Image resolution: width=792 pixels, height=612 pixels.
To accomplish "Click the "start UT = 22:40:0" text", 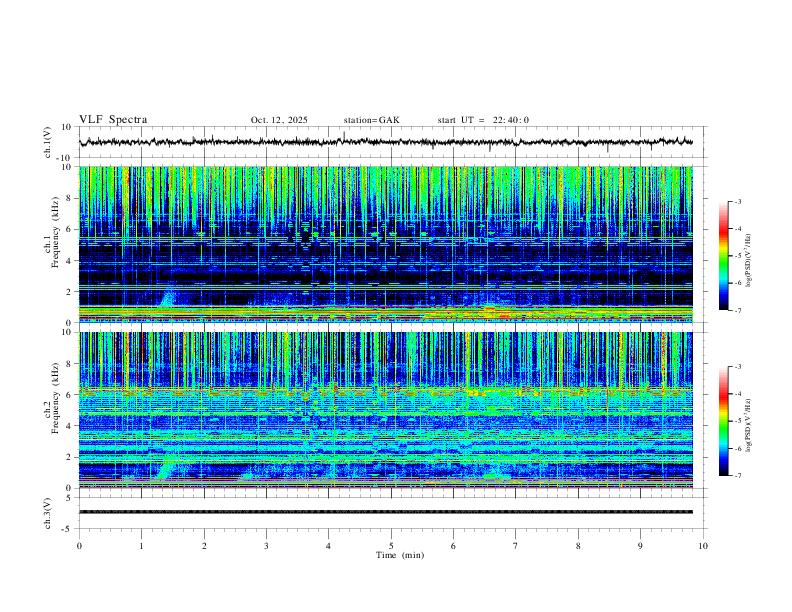I will [x=483, y=120].
